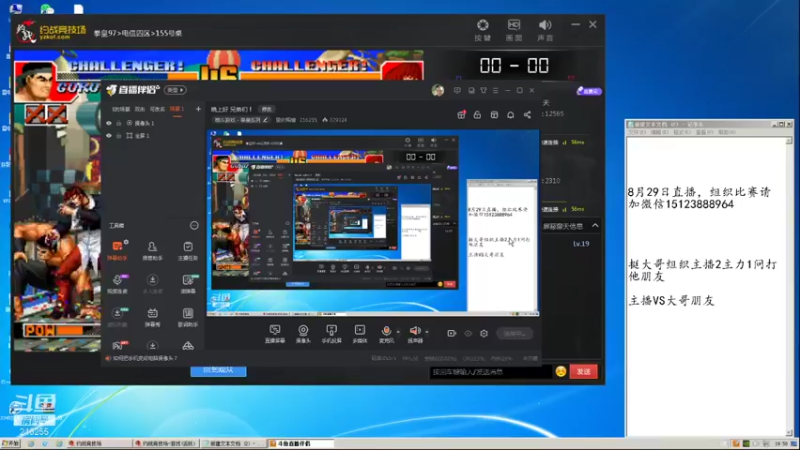Open the 读弹幕 tool
Screen dimensions: 800x450
click(188, 284)
